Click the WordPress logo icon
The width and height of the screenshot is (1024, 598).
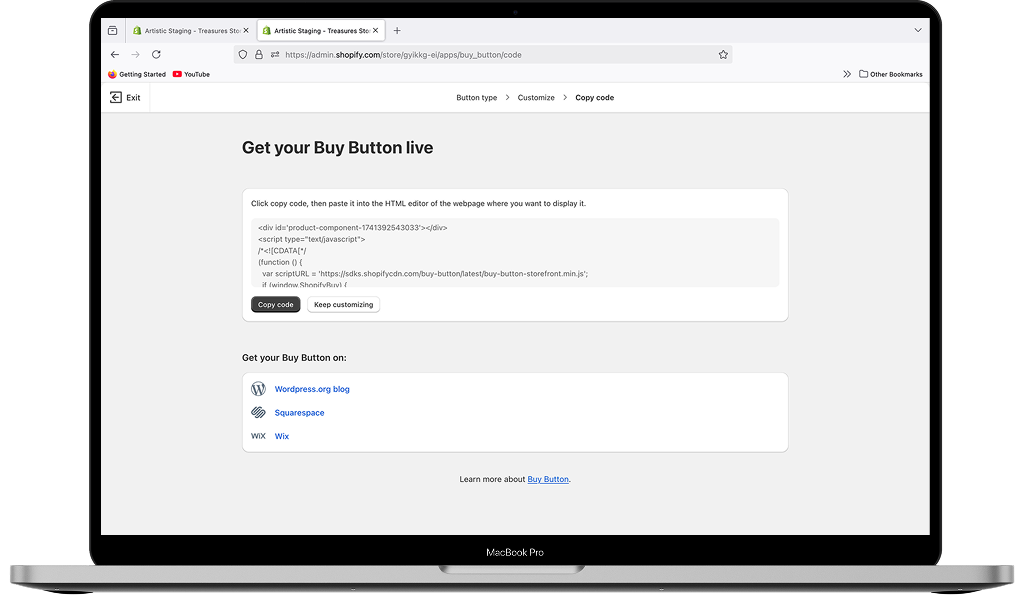pyautogui.click(x=259, y=389)
